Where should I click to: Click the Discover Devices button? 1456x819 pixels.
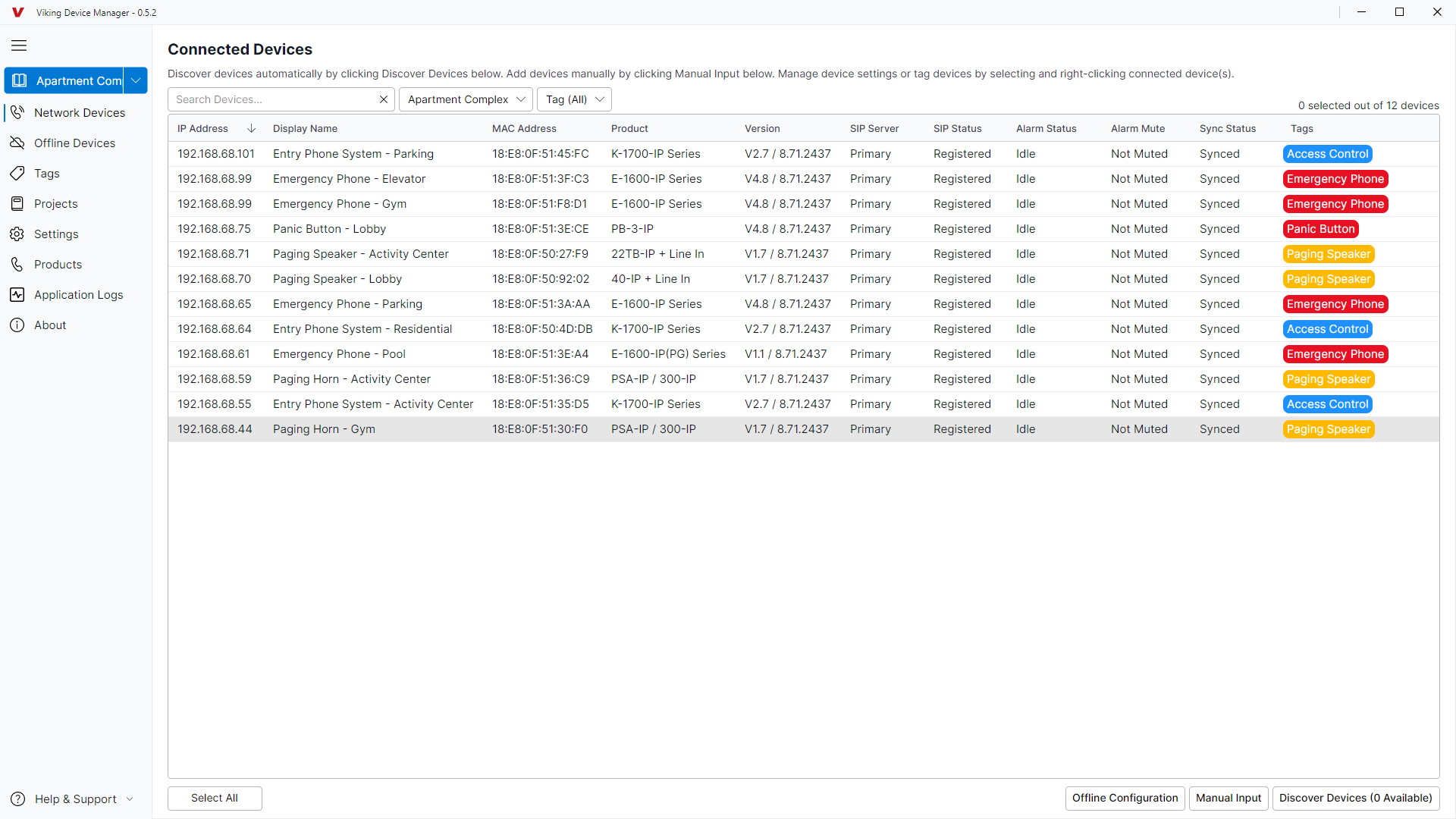[x=1355, y=798]
